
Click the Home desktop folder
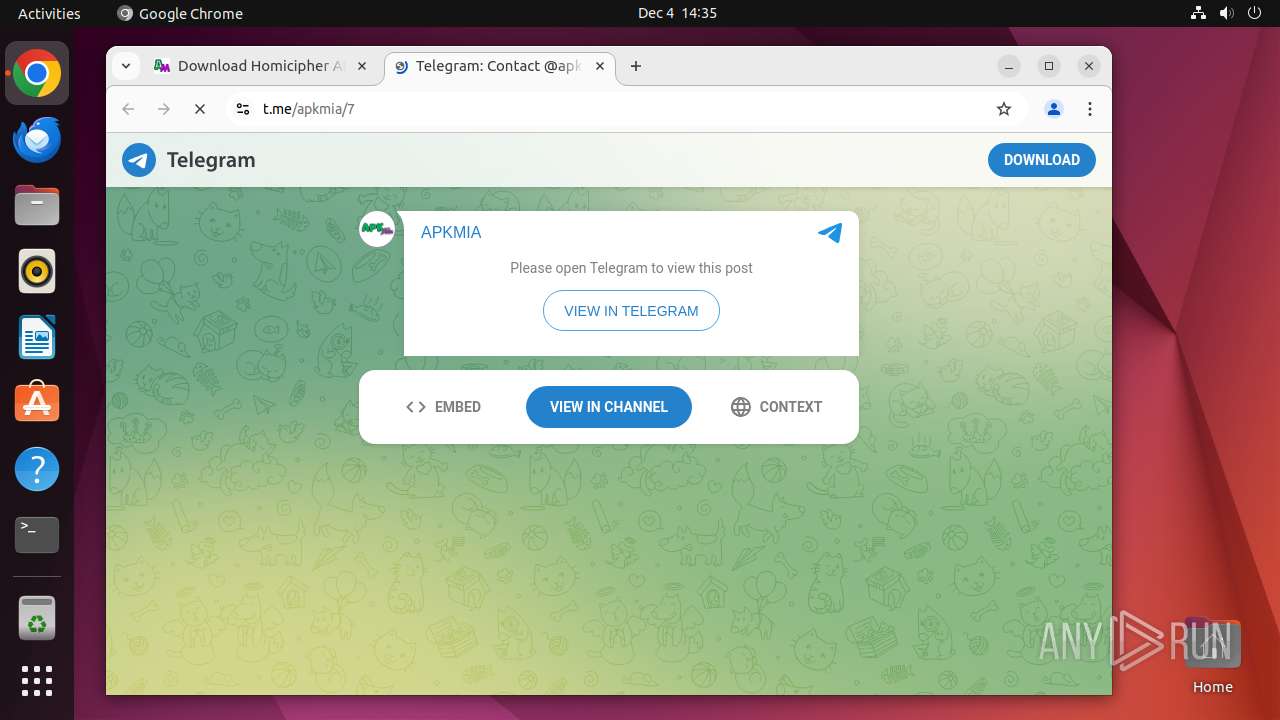click(x=1212, y=655)
